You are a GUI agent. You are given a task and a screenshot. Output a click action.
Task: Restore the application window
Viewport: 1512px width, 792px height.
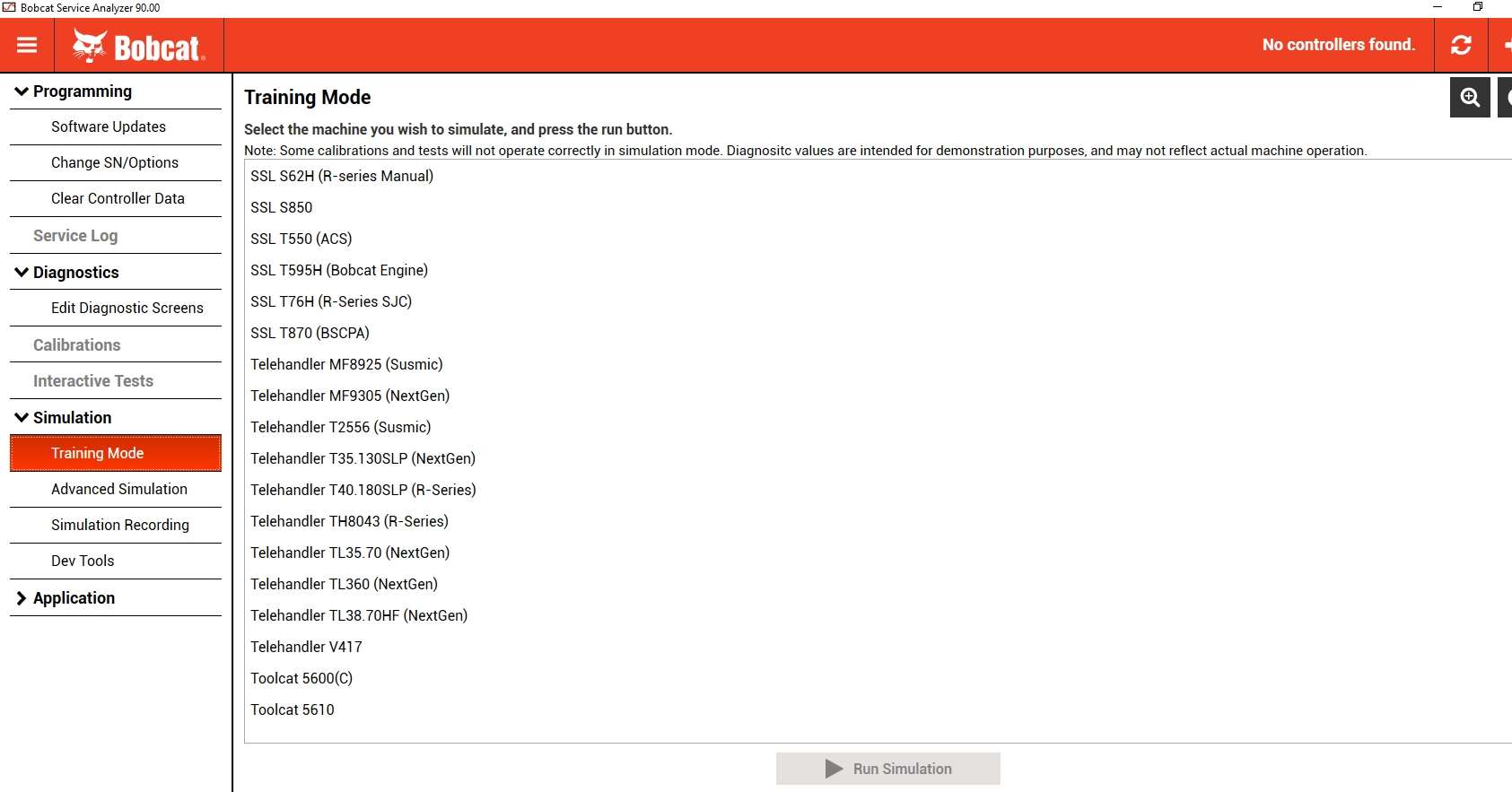[x=1478, y=7]
